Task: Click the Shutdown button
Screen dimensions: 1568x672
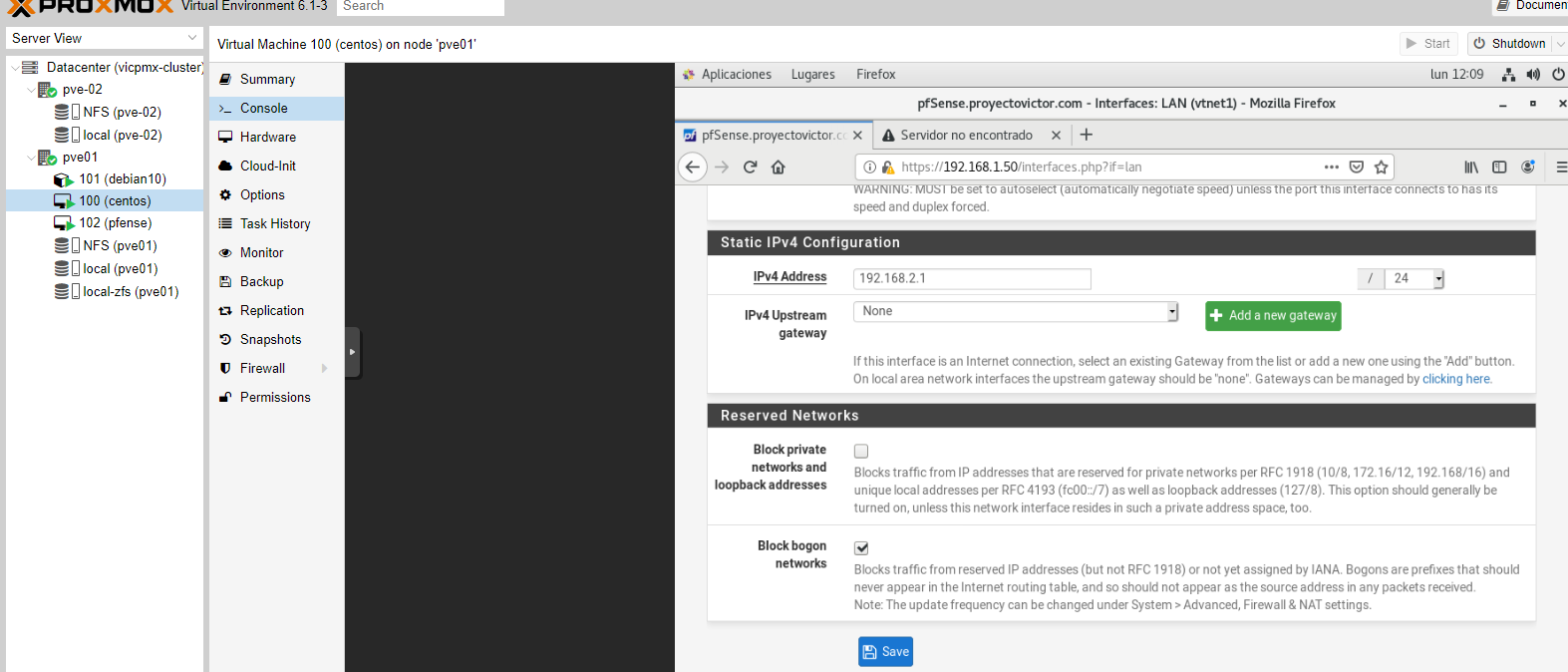Action: coord(1509,44)
